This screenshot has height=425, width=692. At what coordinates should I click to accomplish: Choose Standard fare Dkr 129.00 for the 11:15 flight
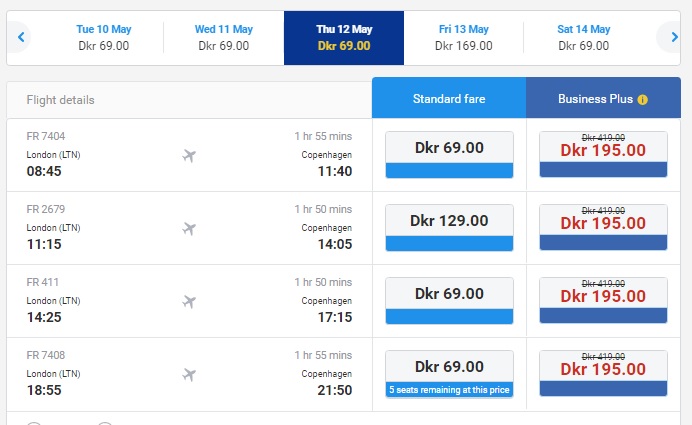click(449, 228)
